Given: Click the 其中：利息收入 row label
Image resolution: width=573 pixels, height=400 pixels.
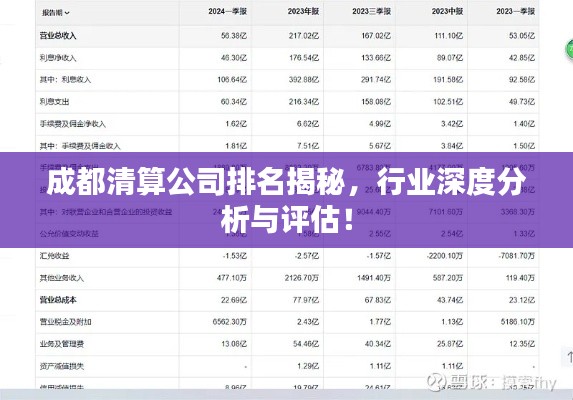Looking at the screenshot, I should point(65,80).
